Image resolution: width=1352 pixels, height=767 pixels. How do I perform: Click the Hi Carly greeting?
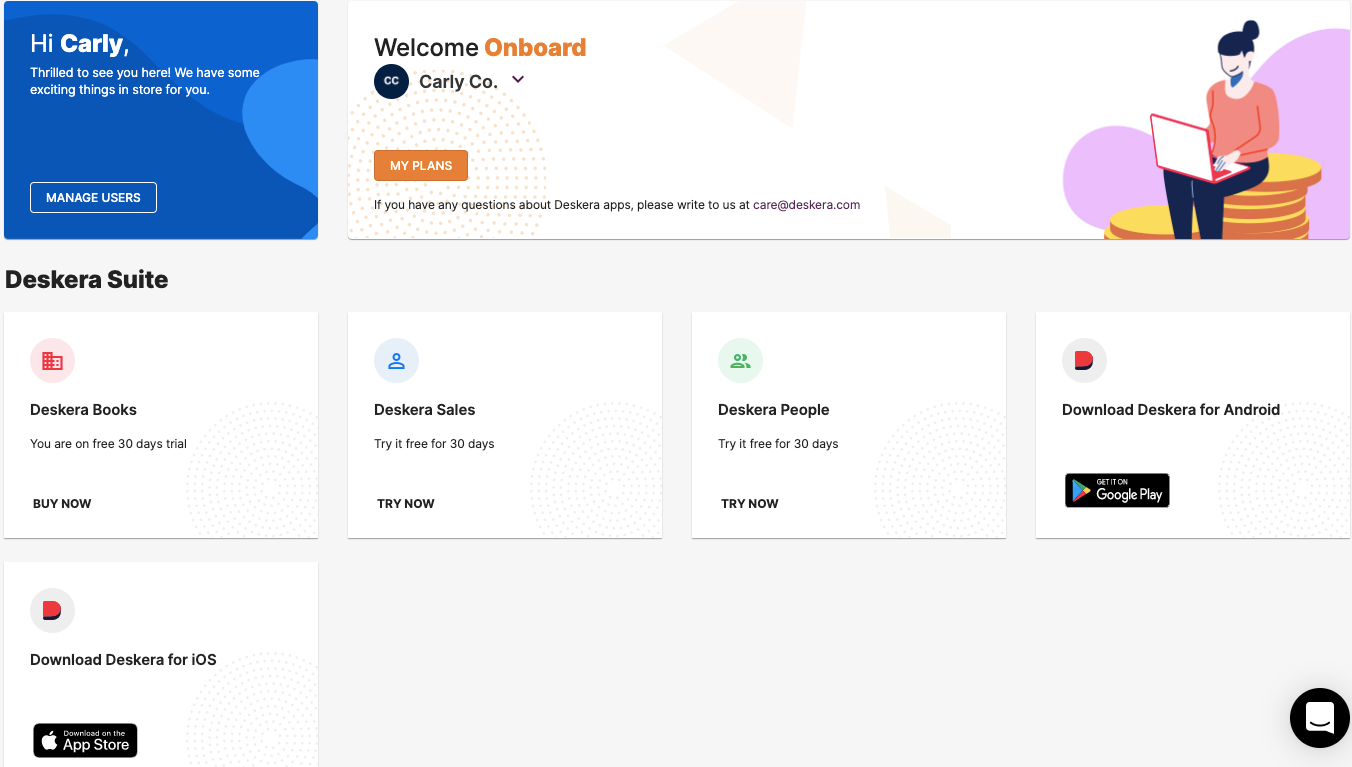tap(80, 44)
